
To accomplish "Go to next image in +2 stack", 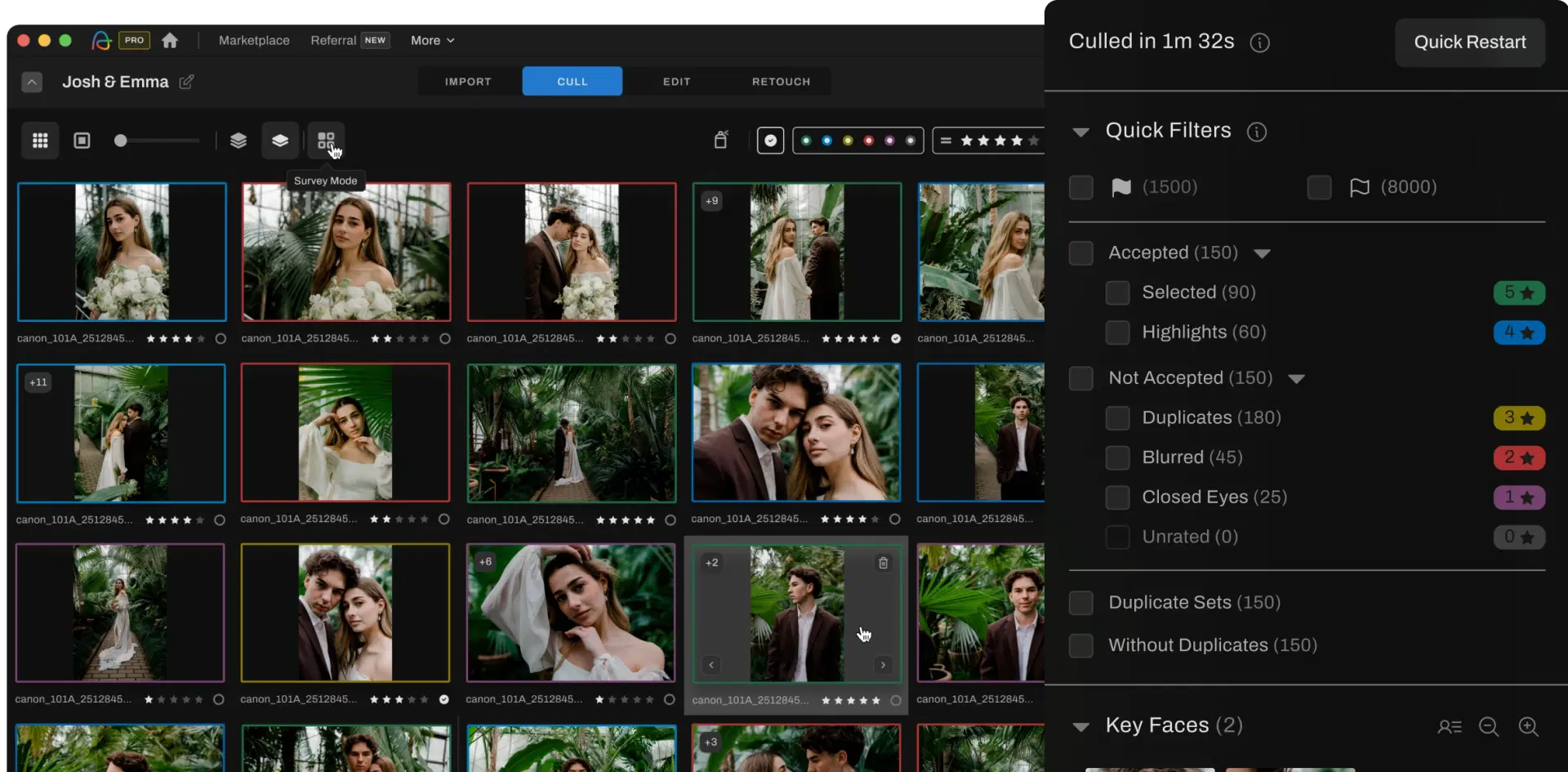I will point(883,665).
